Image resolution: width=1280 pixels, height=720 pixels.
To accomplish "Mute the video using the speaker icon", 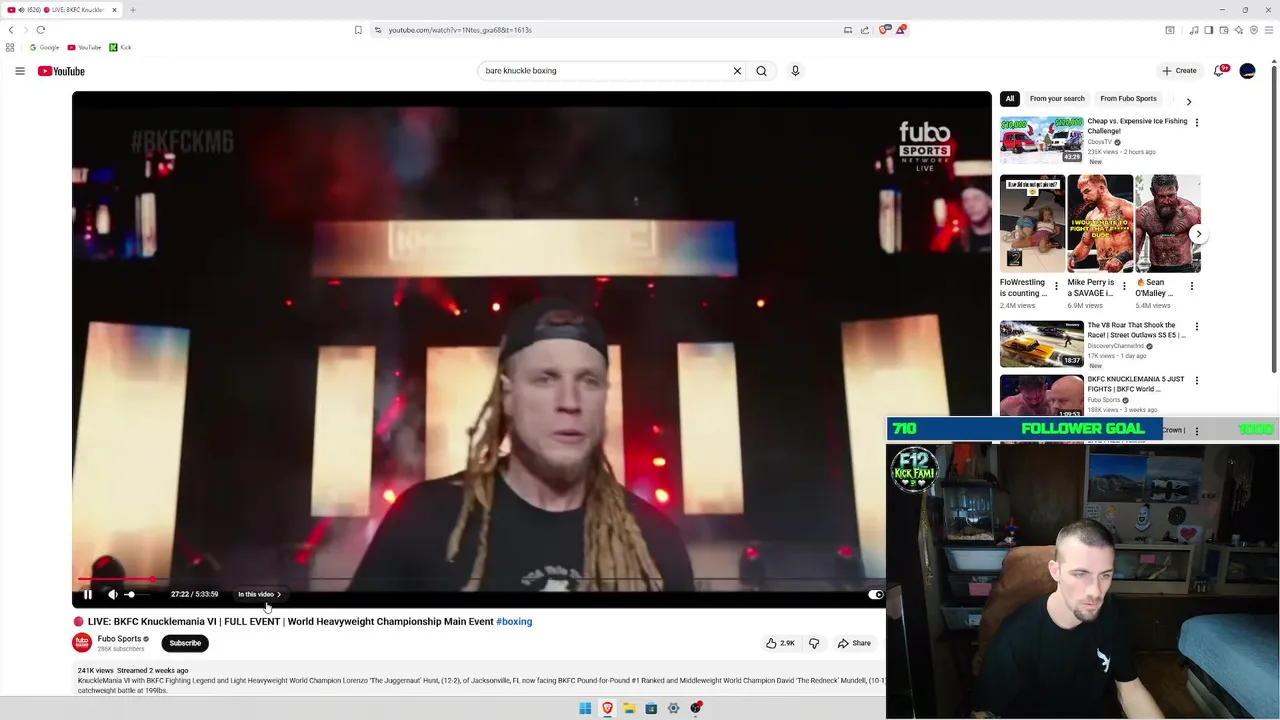I will click(113, 594).
